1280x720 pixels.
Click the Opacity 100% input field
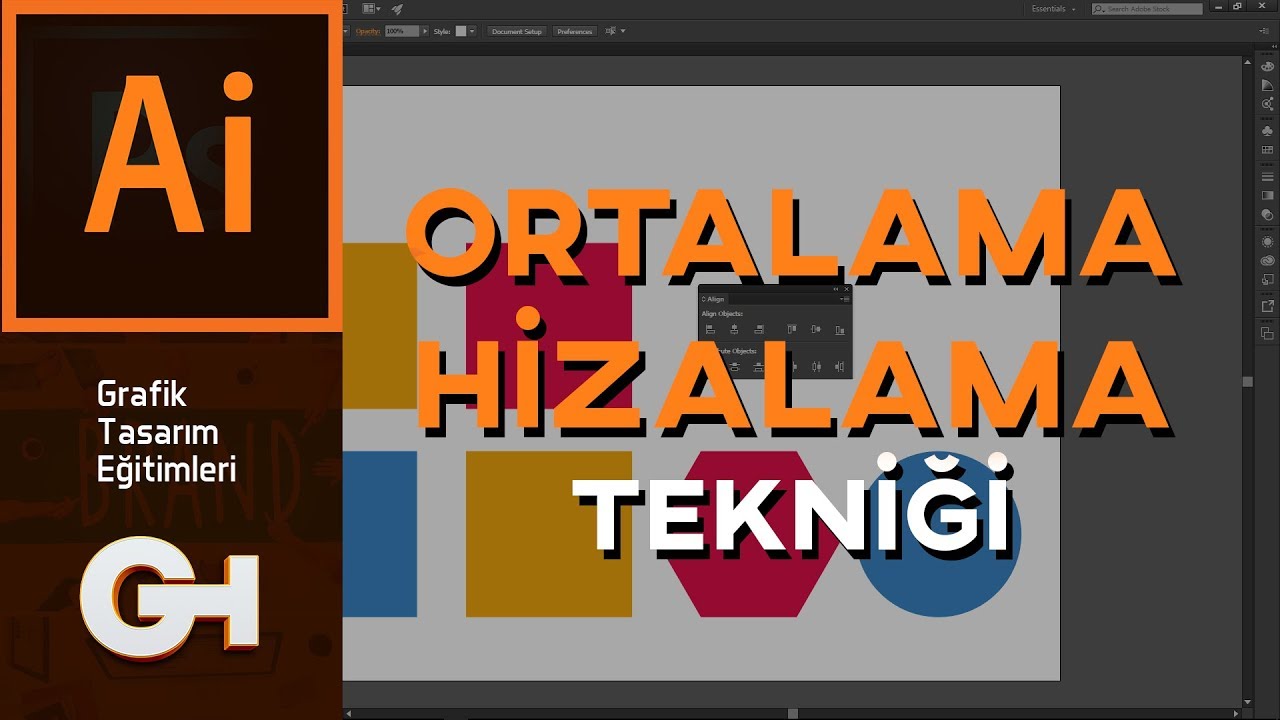(x=402, y=31)
